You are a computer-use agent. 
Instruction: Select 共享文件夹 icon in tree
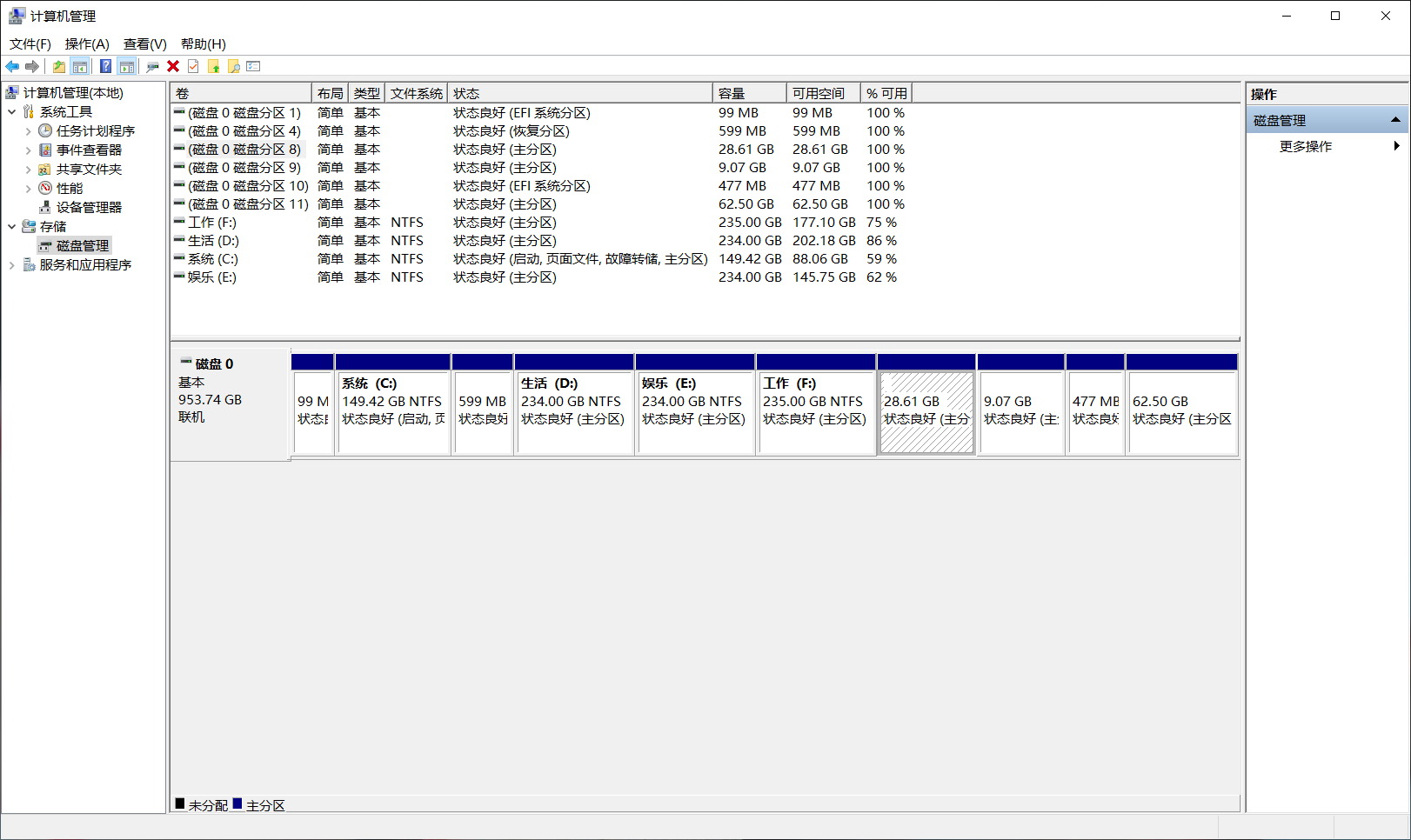click(x=45, y=169)
